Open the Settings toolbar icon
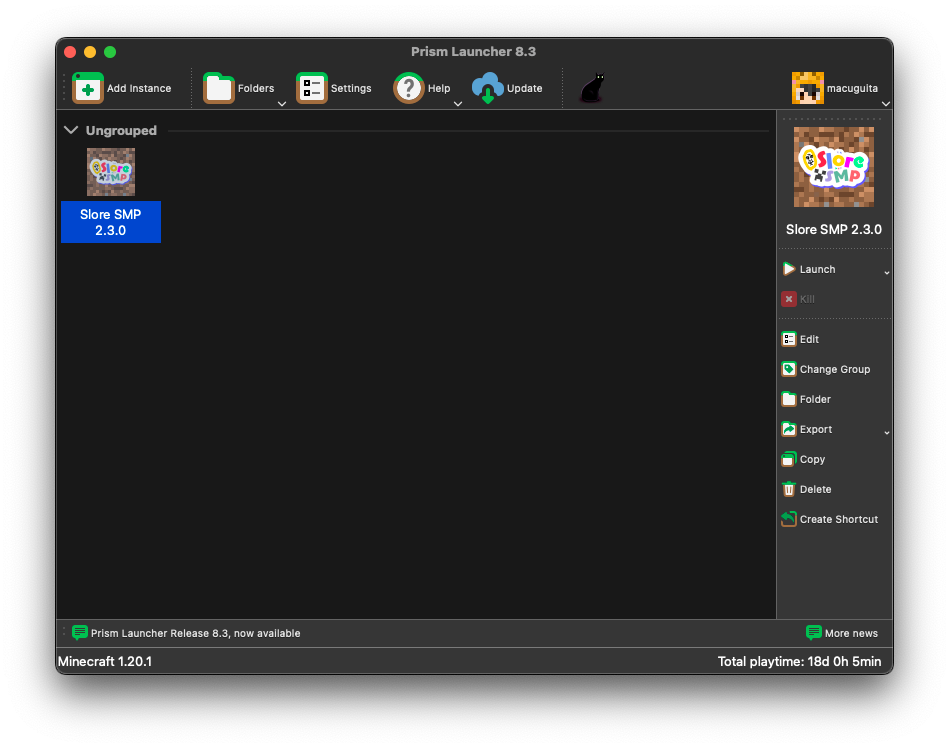 312,88
